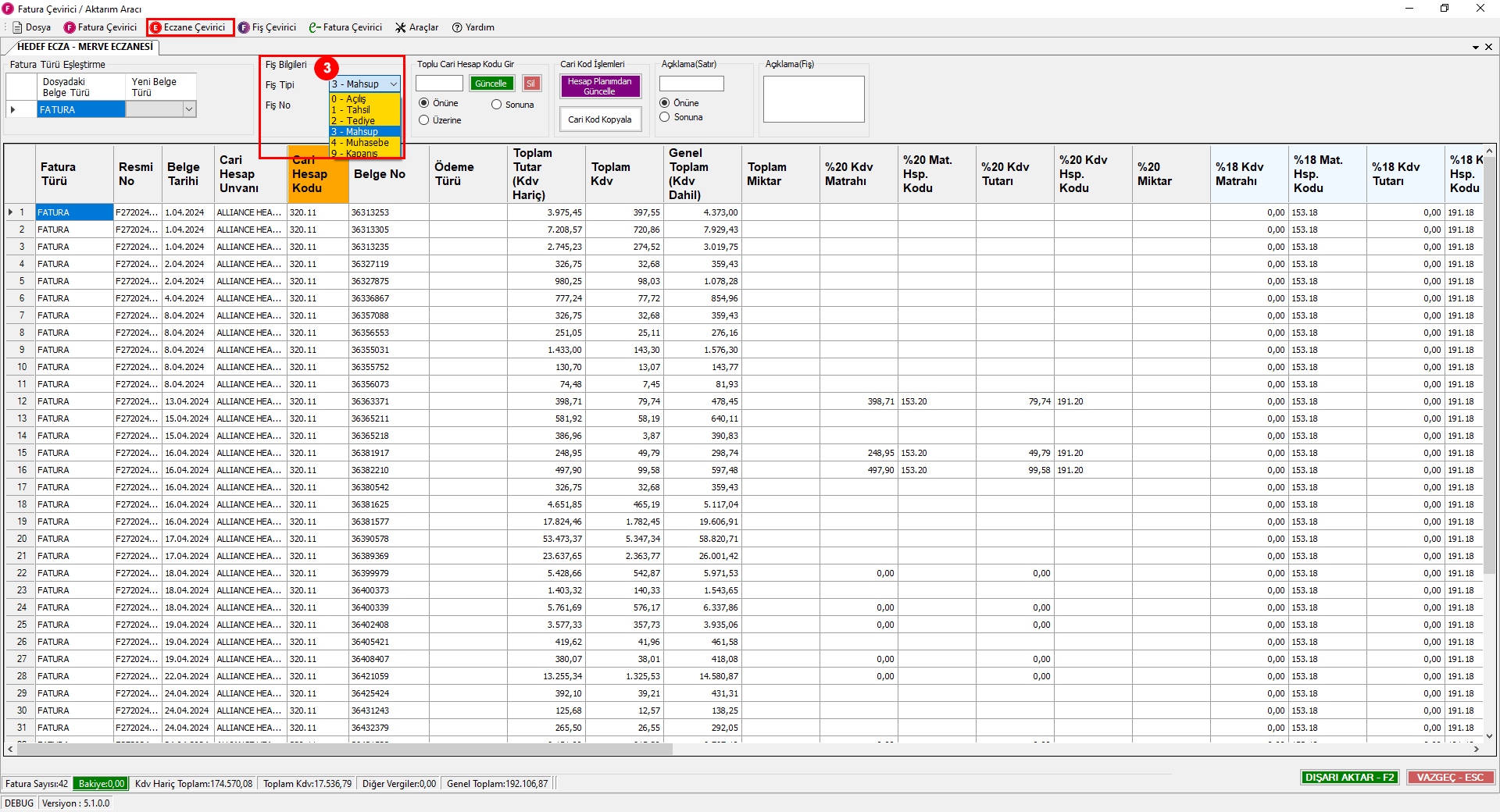
Task: Click into the Açıklama(Fiş) text box
Action: (x=813, y=99)
